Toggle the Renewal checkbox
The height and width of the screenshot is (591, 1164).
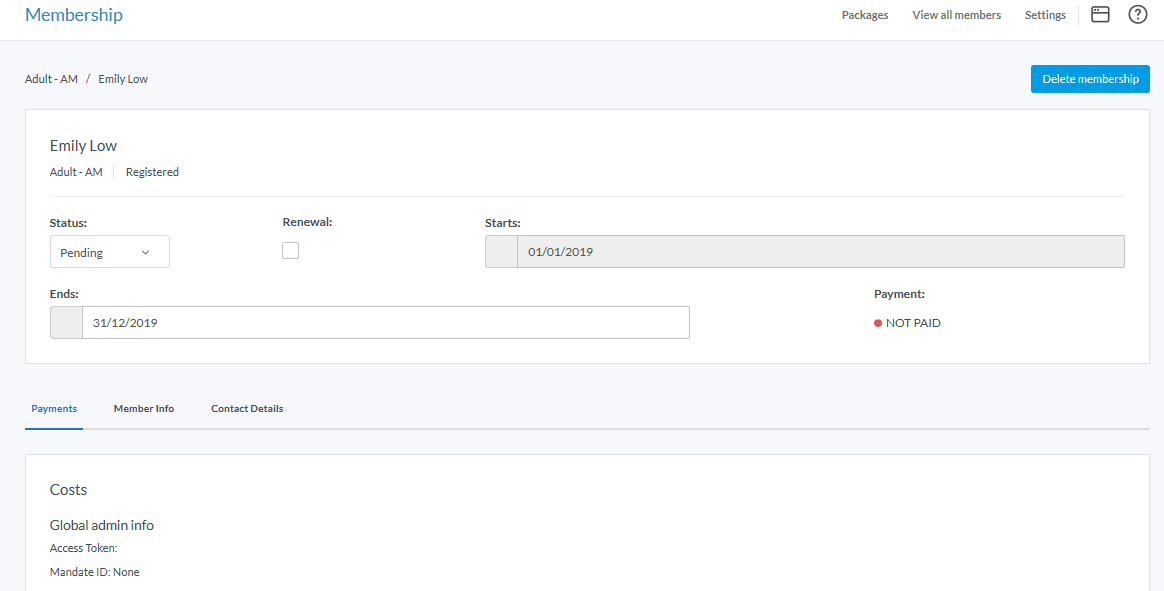pos(291,251)
